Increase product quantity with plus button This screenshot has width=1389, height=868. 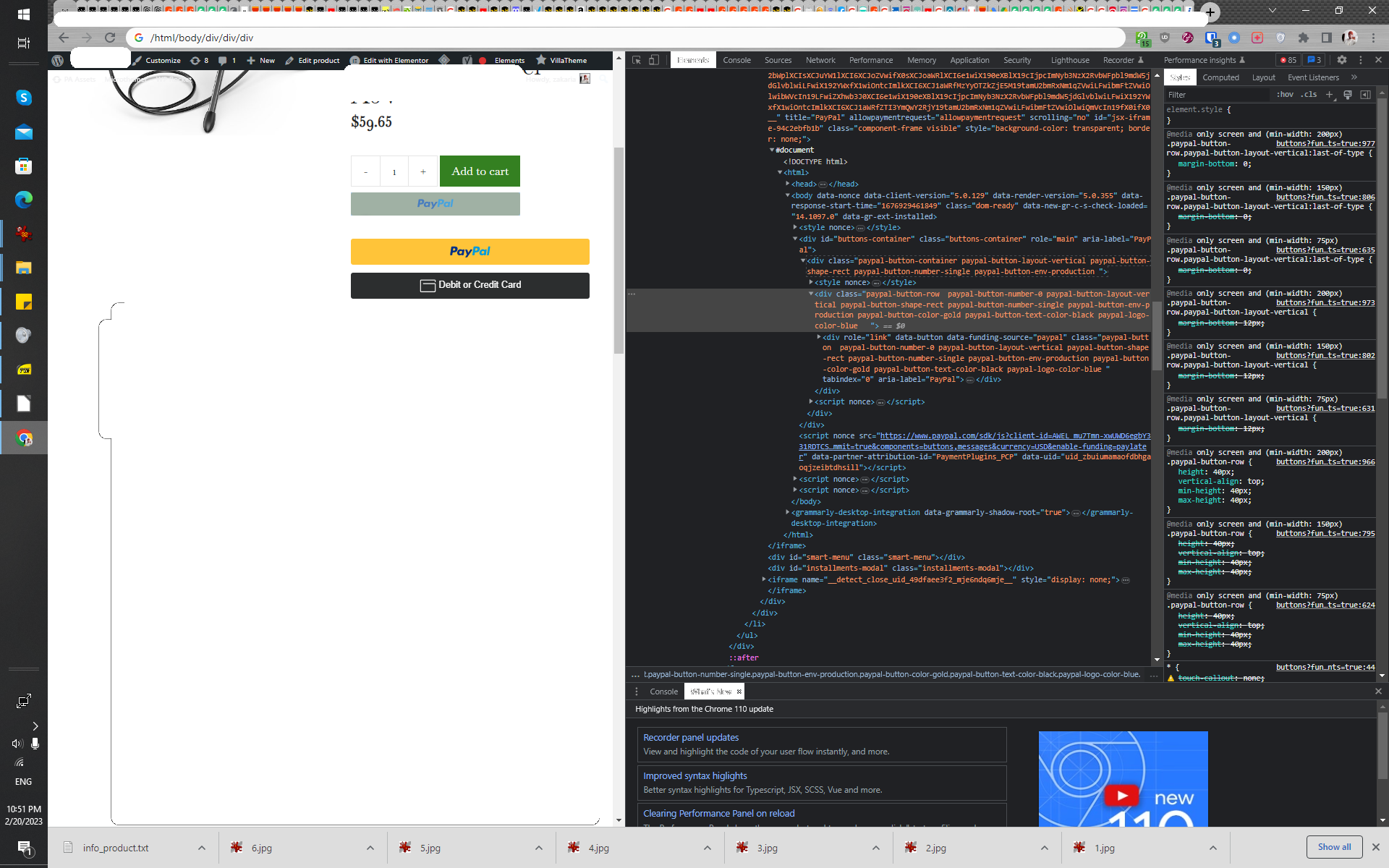pyautogui.click(x=423, y=171)
